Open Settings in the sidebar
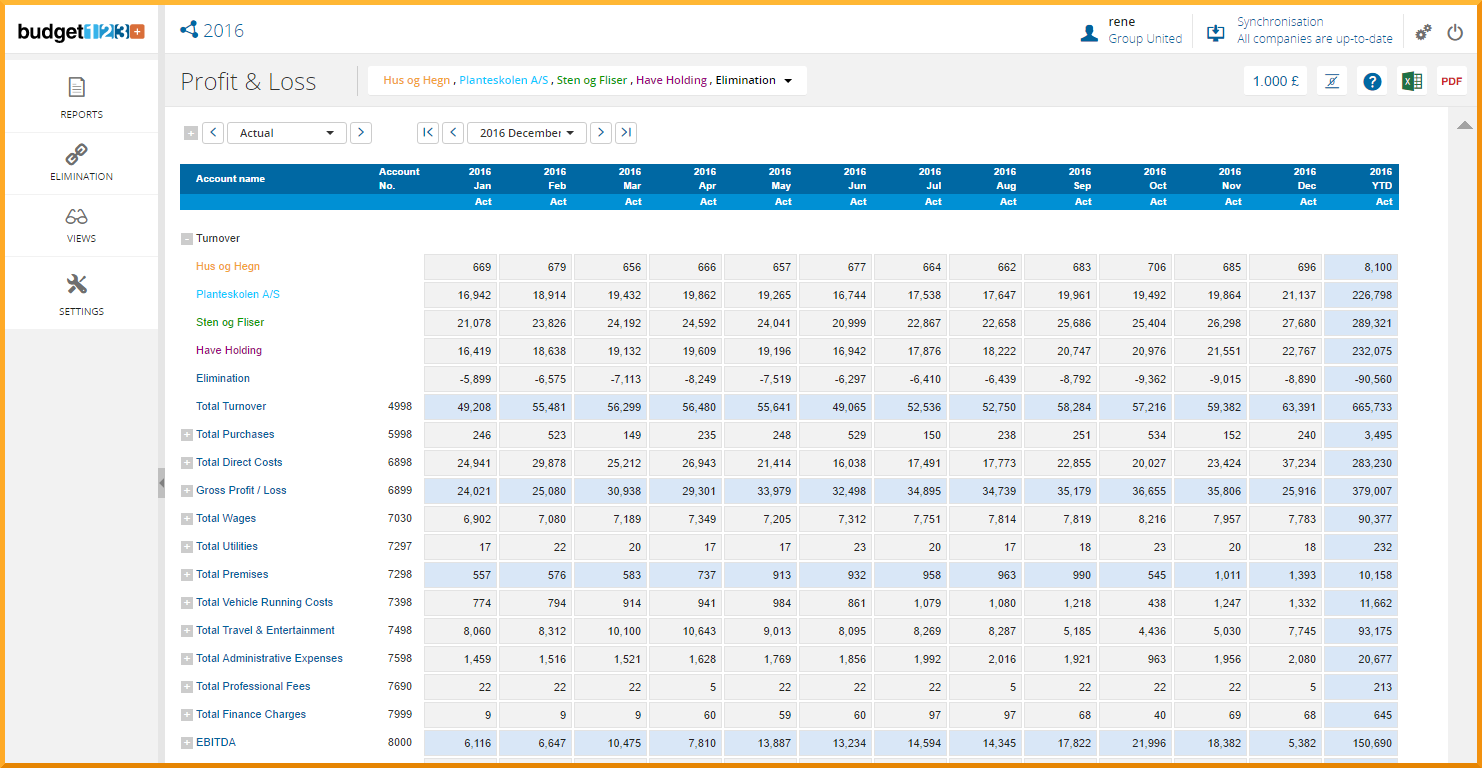This screenshot has width=1482, height=768. point(81,294)
